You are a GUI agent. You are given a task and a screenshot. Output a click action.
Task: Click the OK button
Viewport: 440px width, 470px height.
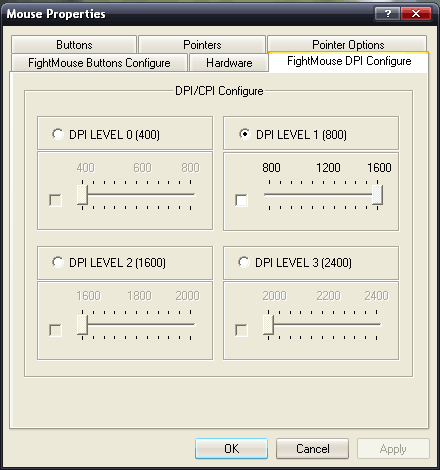click(231, 448)
